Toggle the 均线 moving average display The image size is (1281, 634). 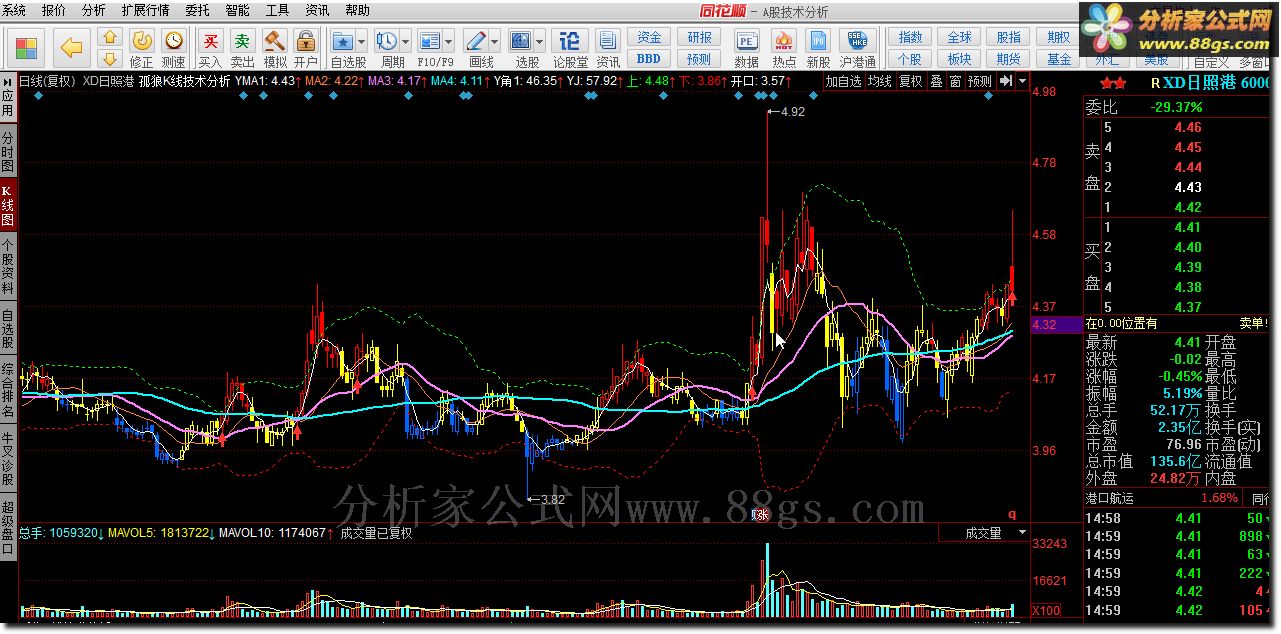[880, 81]
